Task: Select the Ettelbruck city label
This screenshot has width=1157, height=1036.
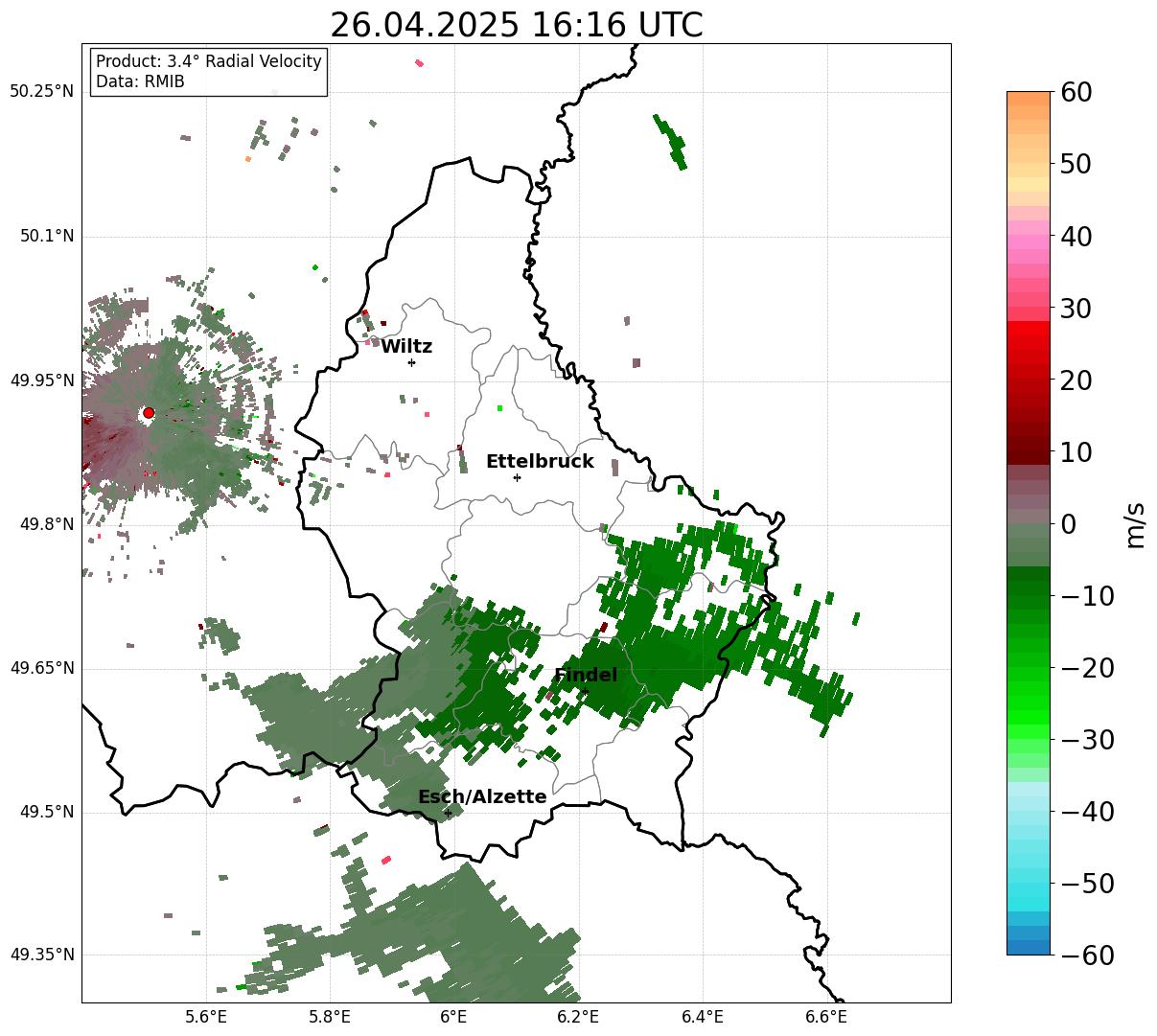Action: pos(540,462)
